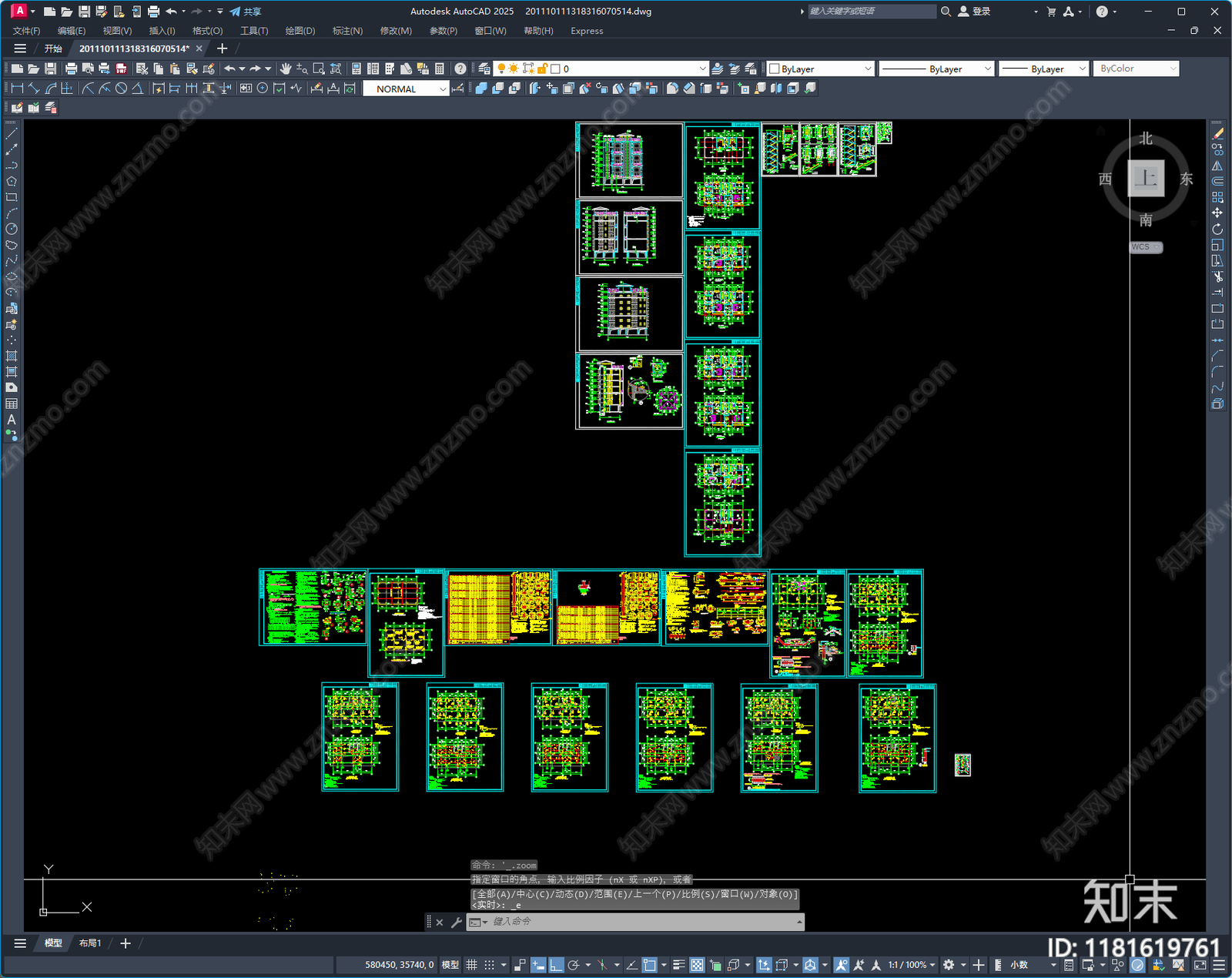Viewport: 1232px width, 978px height.
Task: Open the QuickCalc calculator icon
Action: click(440, 69)
